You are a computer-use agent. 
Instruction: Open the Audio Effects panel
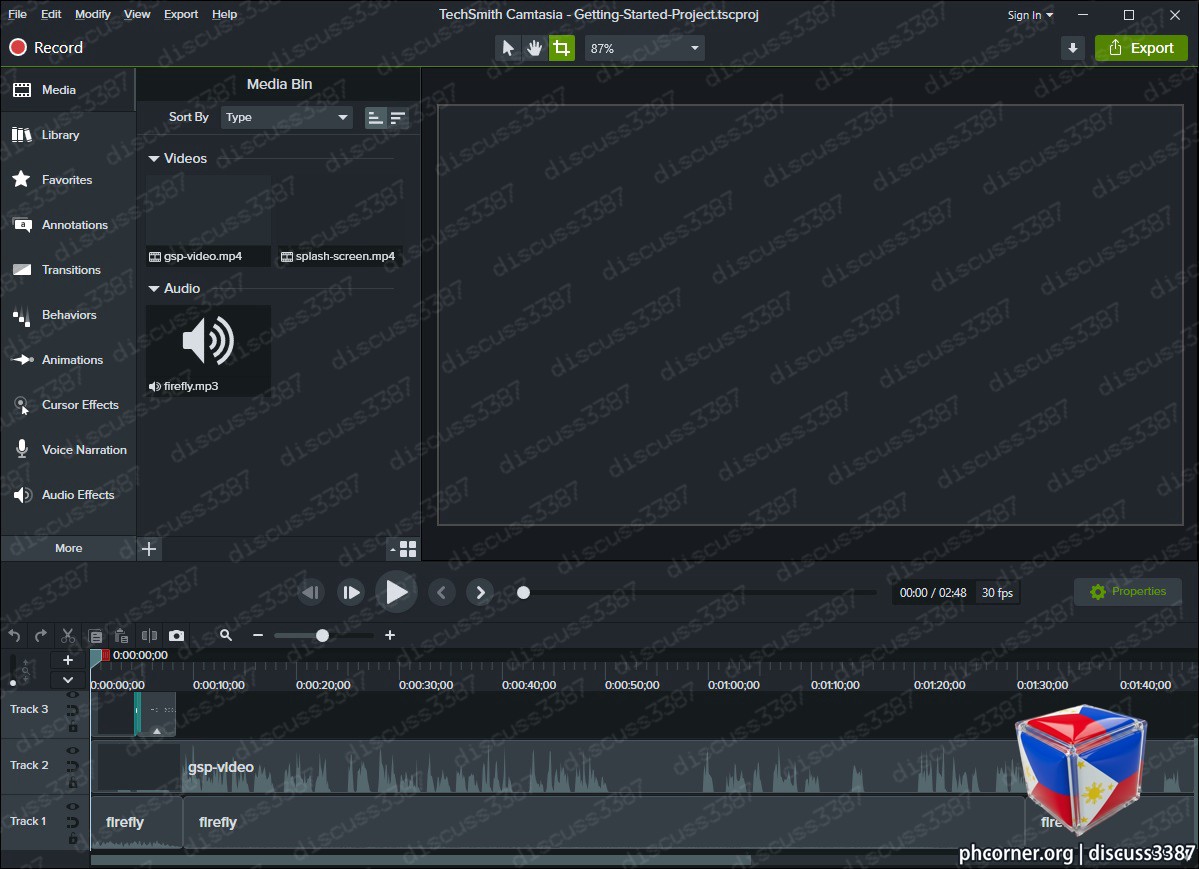pos(67,495)
